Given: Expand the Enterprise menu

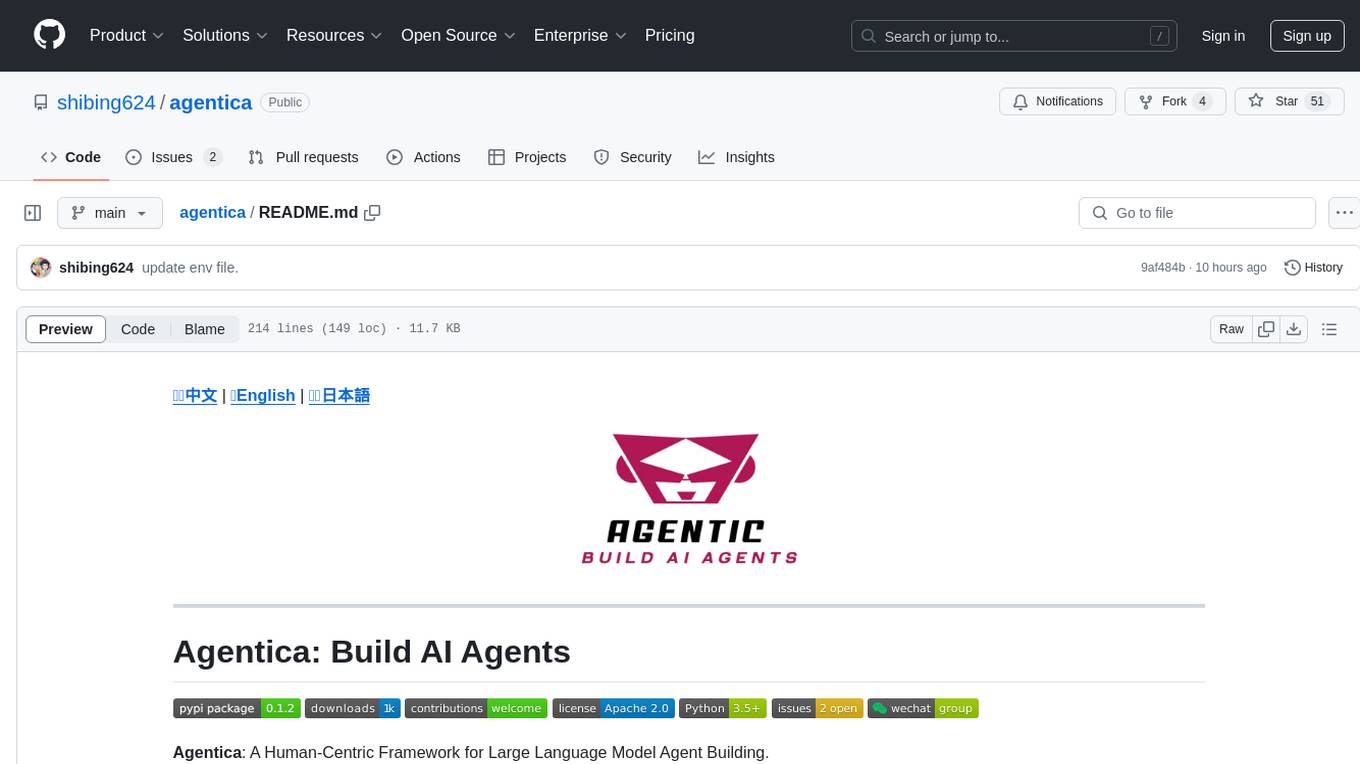Looking at the screenshot, I should (580, 35).
